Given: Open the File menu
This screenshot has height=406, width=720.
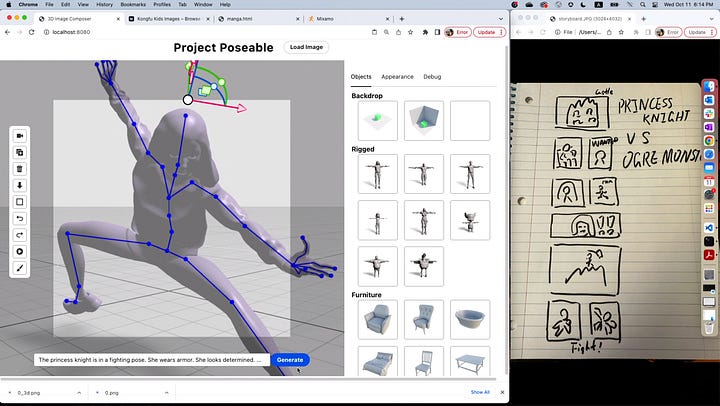Looking at the screenshot, I should coord(49,4).
